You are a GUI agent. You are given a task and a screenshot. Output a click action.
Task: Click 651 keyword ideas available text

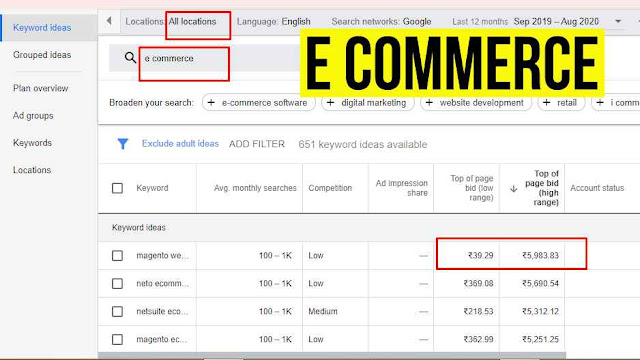pyautogui.click(x=362, y=144)
